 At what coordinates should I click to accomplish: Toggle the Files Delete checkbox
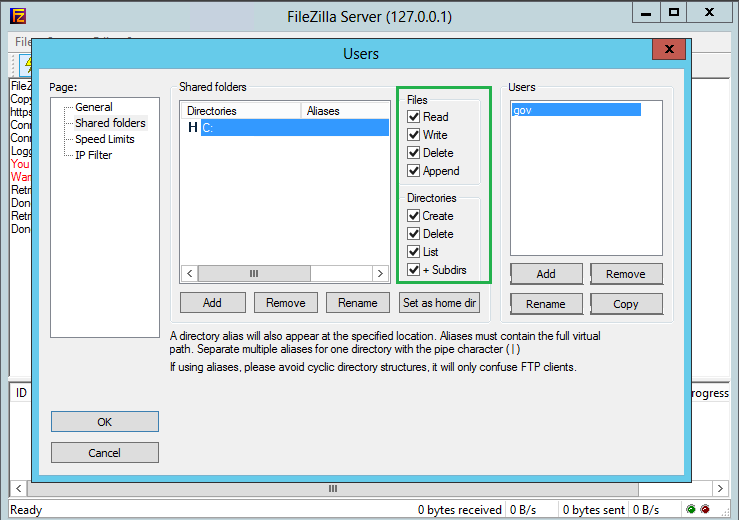coord(413,153)
